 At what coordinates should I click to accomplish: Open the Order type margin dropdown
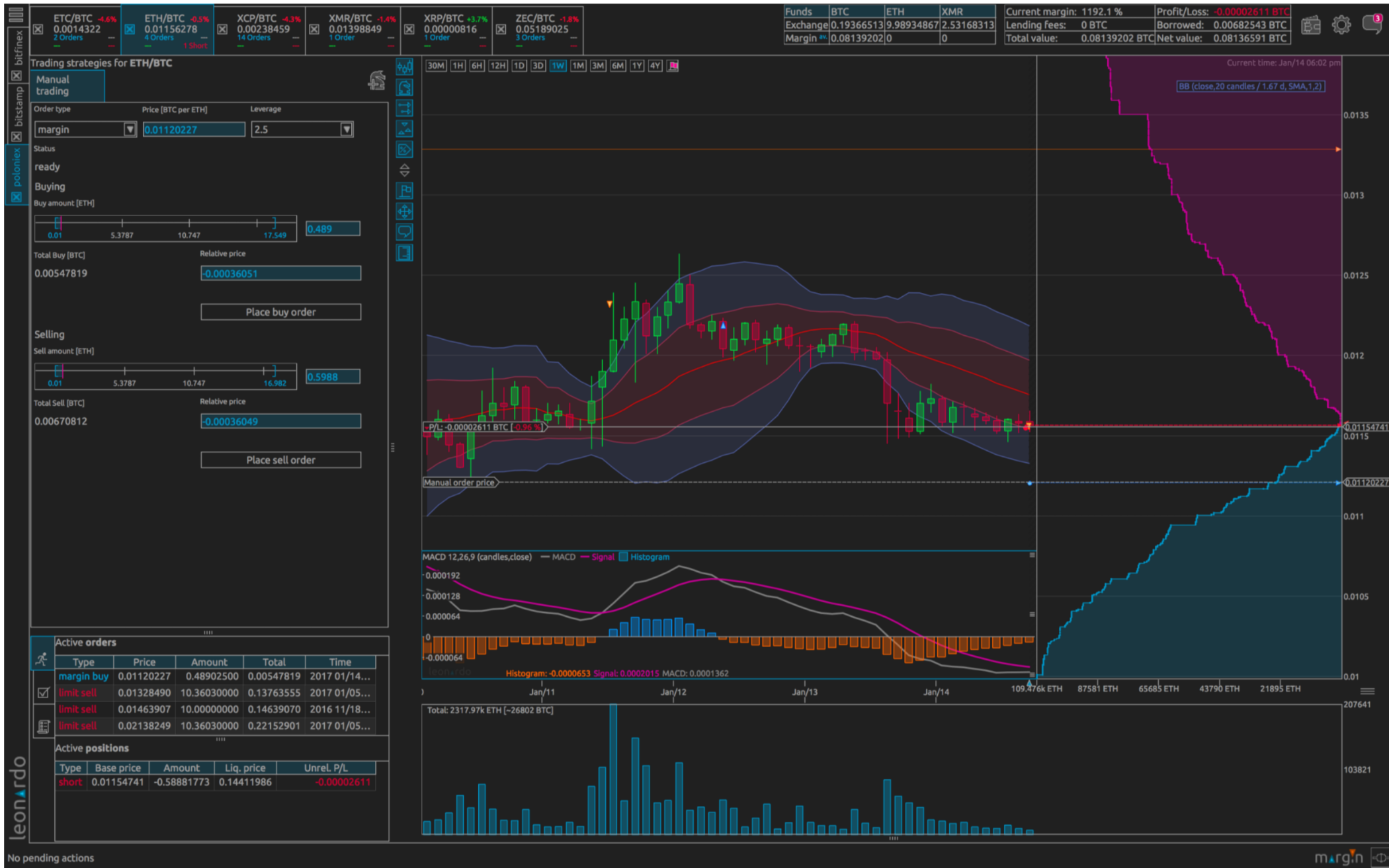coord(130,130)
